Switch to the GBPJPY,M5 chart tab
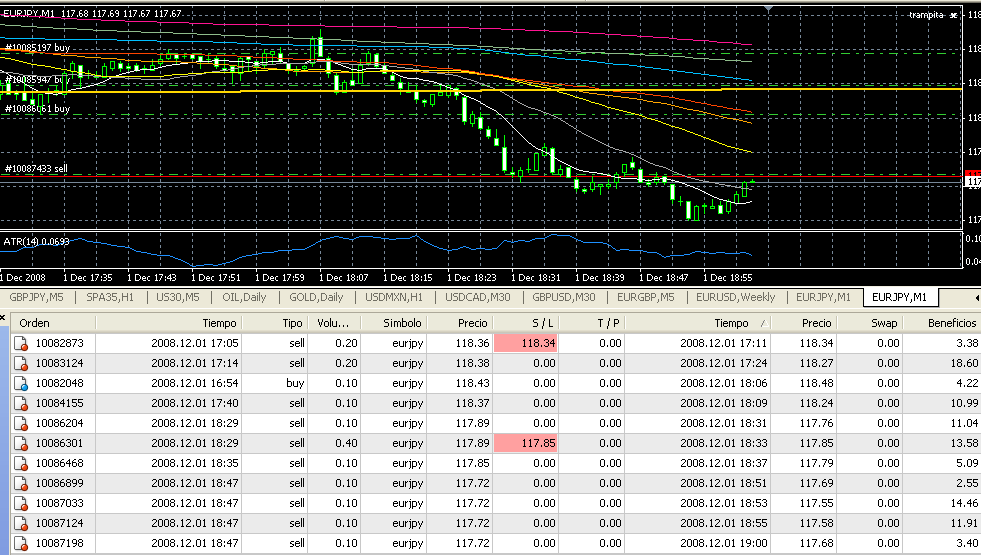Viewport: 981px width, 555px height. coord(37,297)
